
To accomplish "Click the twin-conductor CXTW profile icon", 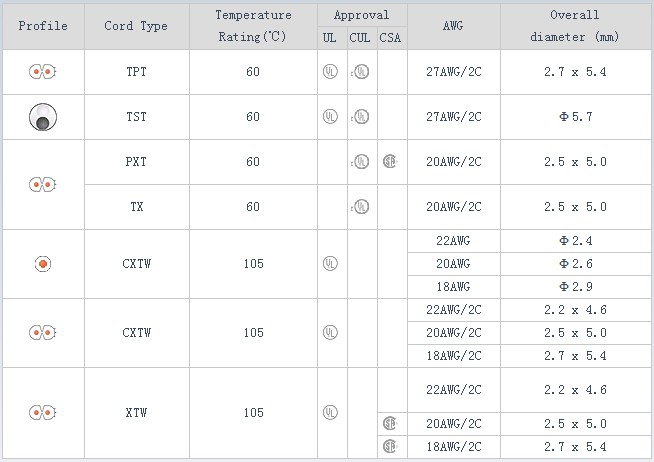I will (42, 332).
